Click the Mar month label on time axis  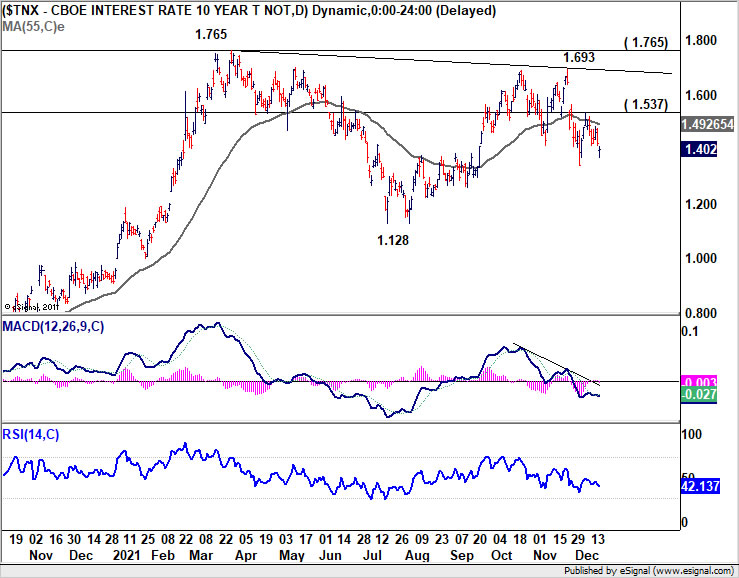point(201,555)
